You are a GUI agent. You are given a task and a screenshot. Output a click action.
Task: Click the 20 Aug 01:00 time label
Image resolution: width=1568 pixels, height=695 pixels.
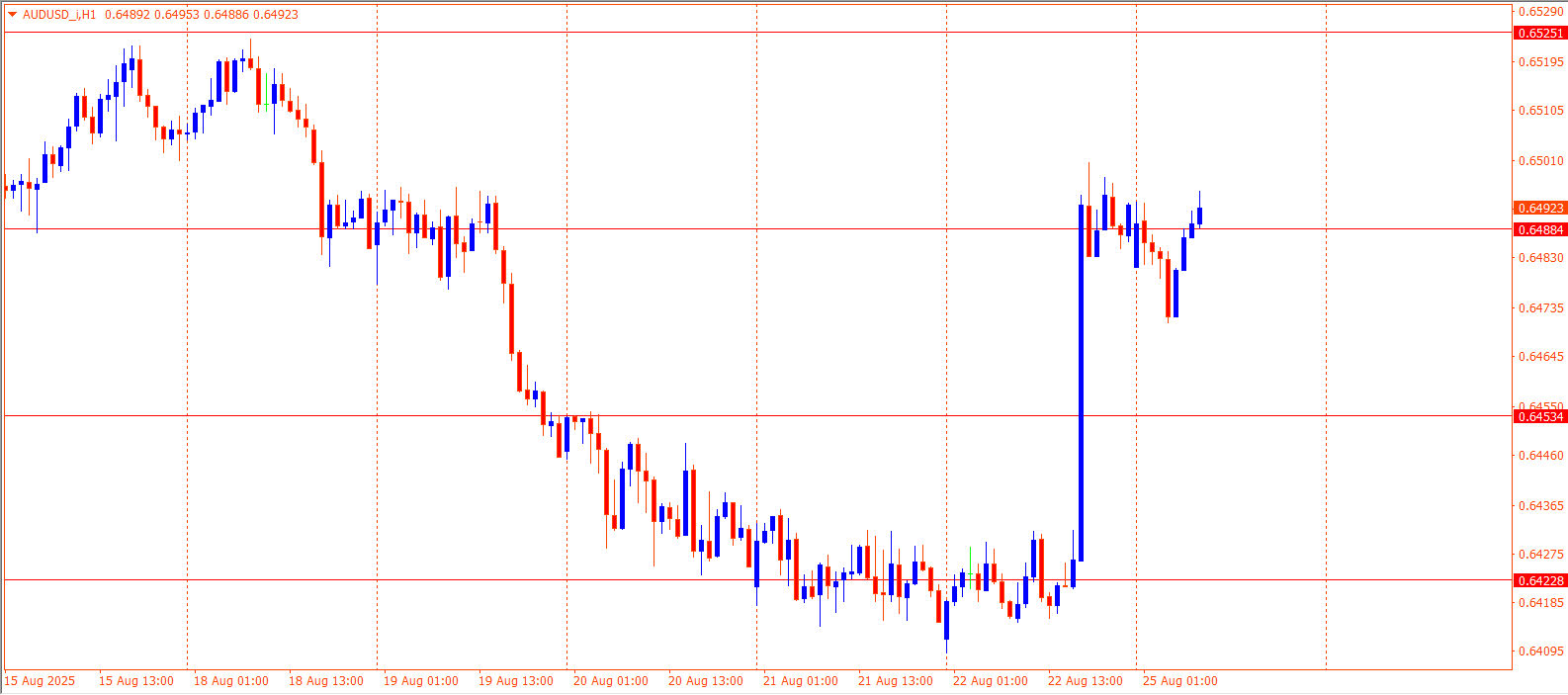(x=611, y=681)
